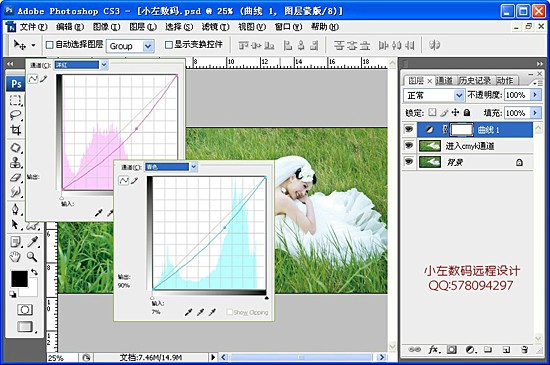Open the 填充 slider arrow
This screenshot has width=550, height=365.
tap(535, 113)
